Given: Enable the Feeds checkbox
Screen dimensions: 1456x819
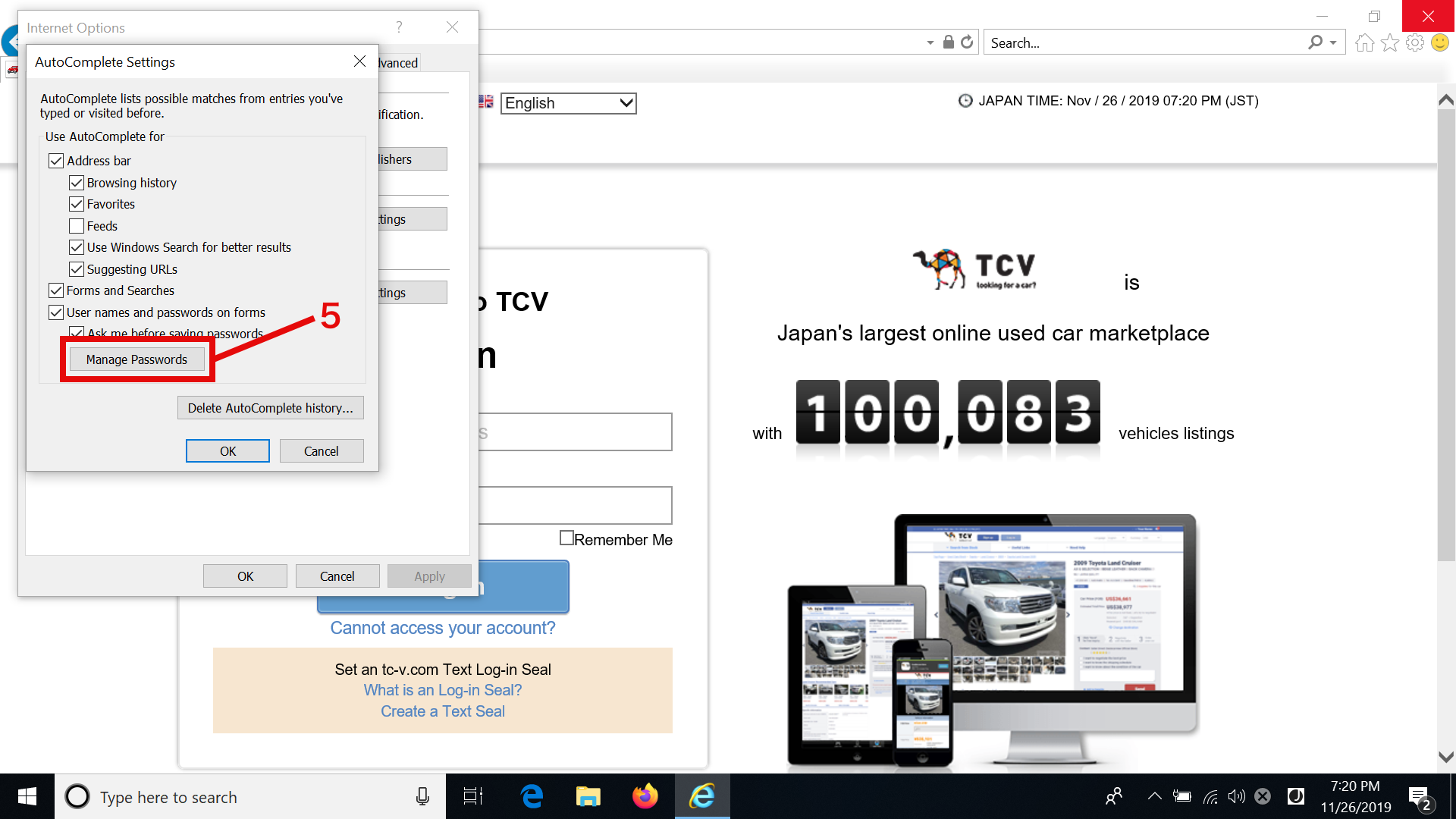Looking at the screenshot, I should (77, 226).
